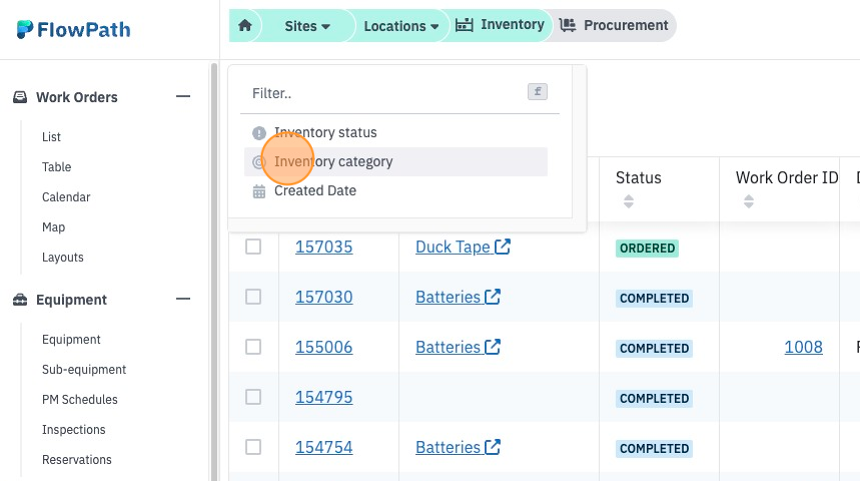The image size is (860, 481).
Task: Collapse the Work Orders section
Action: tap(183, 97)
